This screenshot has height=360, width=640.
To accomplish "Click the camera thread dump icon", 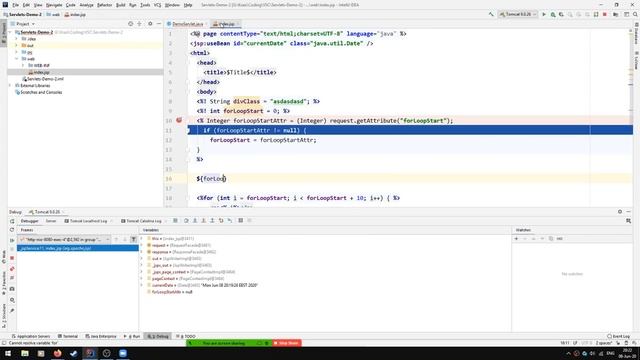I will tap(12, 289).
